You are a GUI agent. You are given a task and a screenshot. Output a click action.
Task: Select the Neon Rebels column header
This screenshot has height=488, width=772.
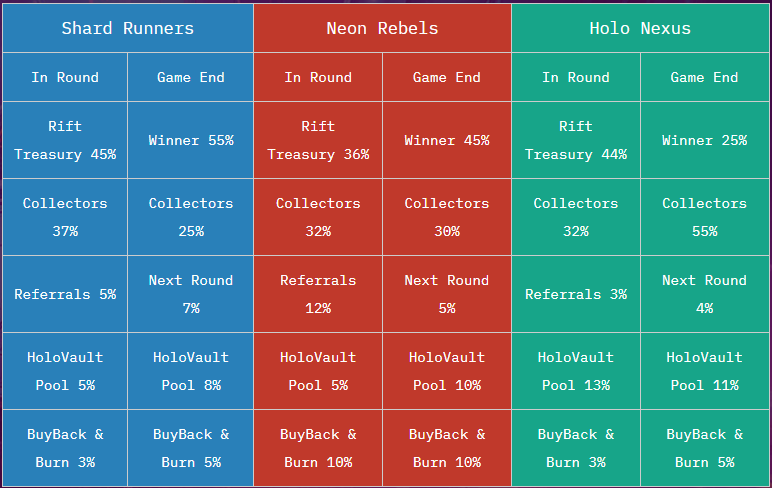coord(382,28)
